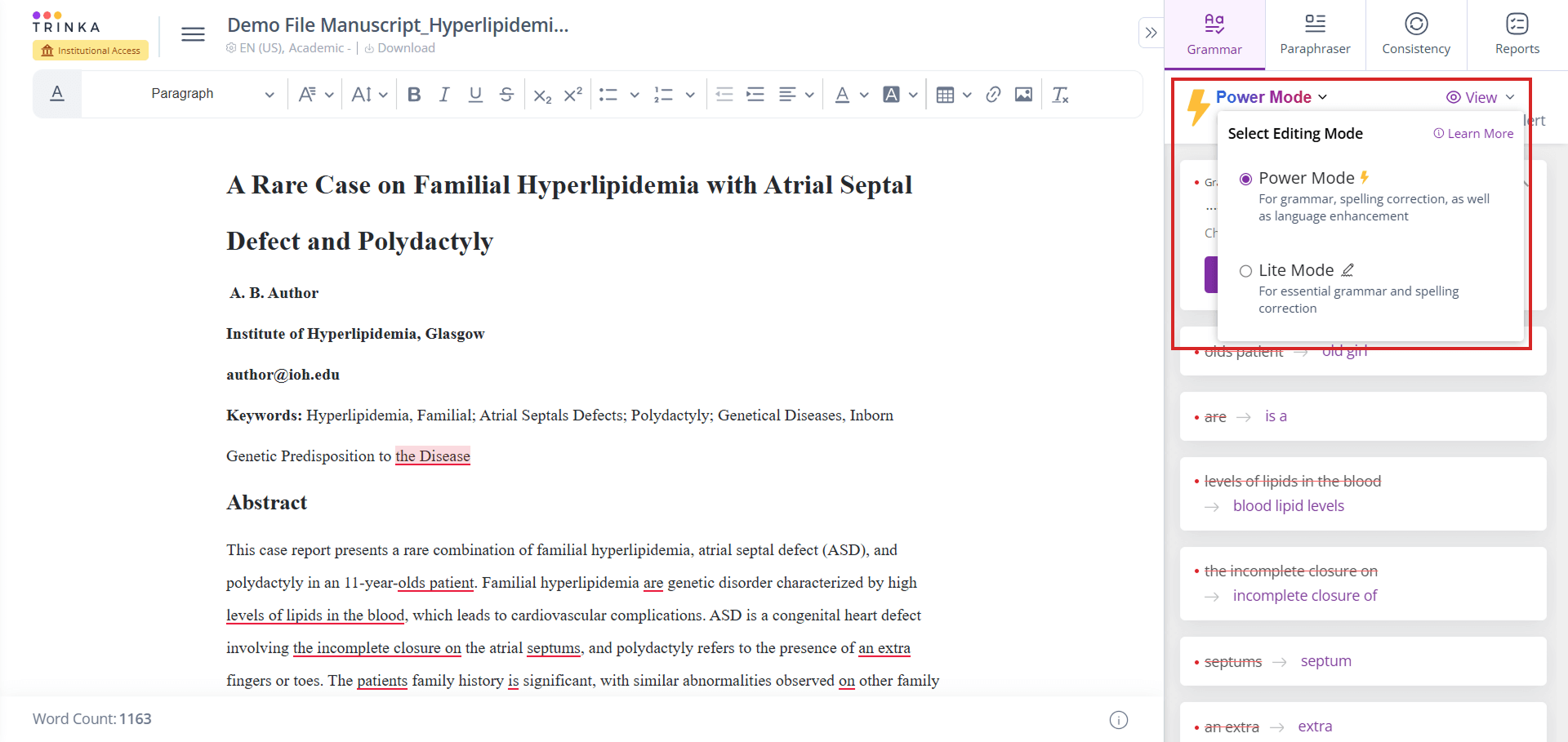Insert an image
Image resolution: width=1568 pixels, height=742 pixels.
tap(1023, 95)
